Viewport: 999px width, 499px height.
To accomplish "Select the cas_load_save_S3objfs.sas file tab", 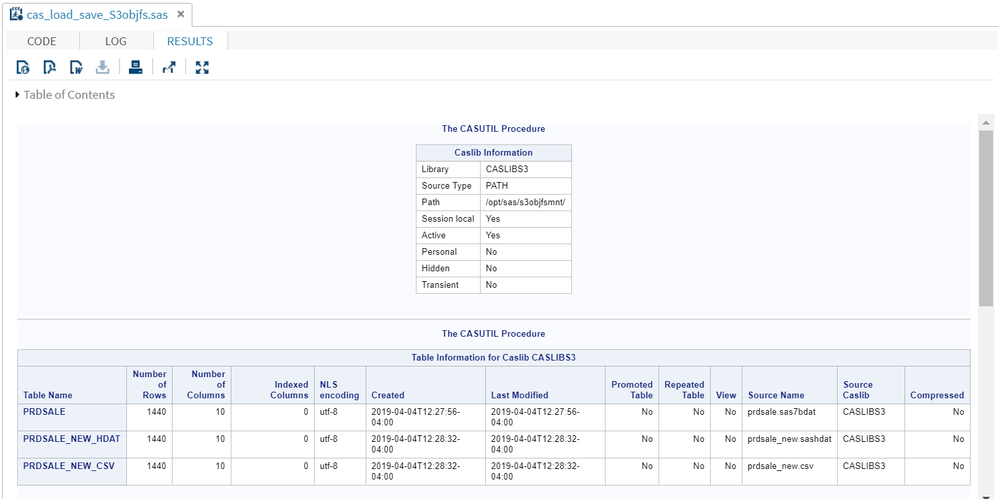I will pyautogui.click(x=96, y=15).
